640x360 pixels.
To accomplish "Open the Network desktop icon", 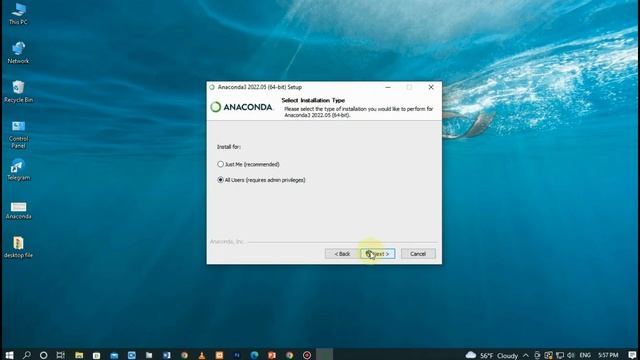I will (18, 53).
